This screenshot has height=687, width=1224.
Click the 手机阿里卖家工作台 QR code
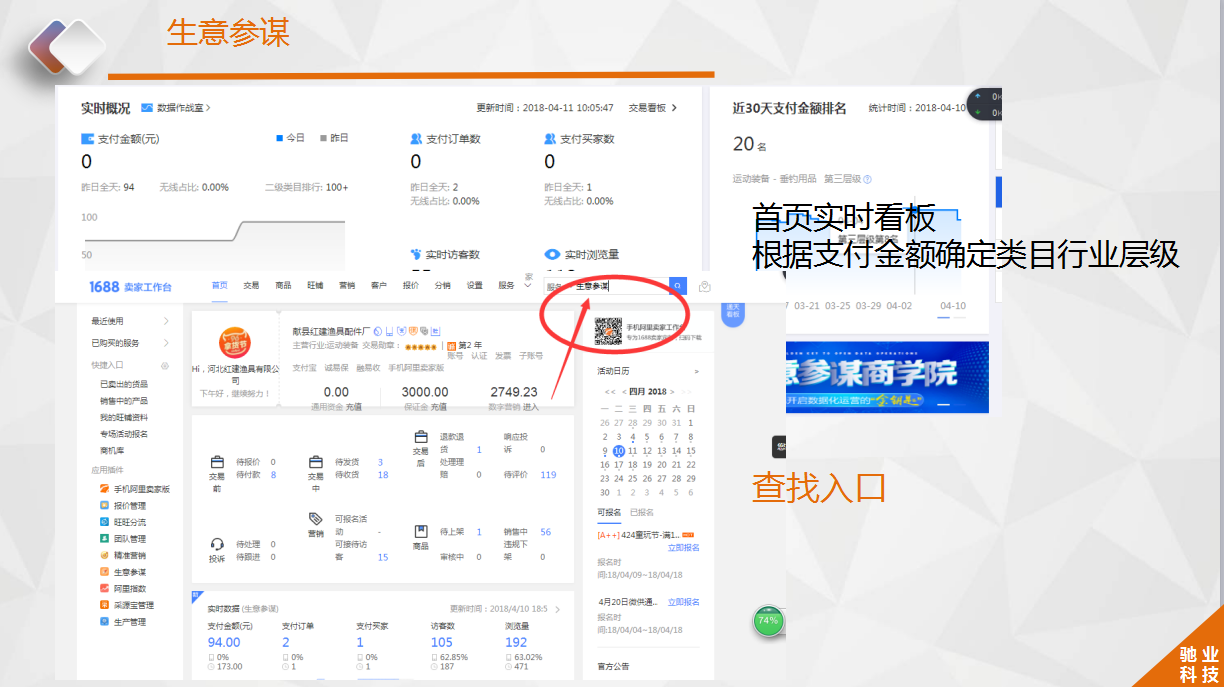[x=609, y=332]
